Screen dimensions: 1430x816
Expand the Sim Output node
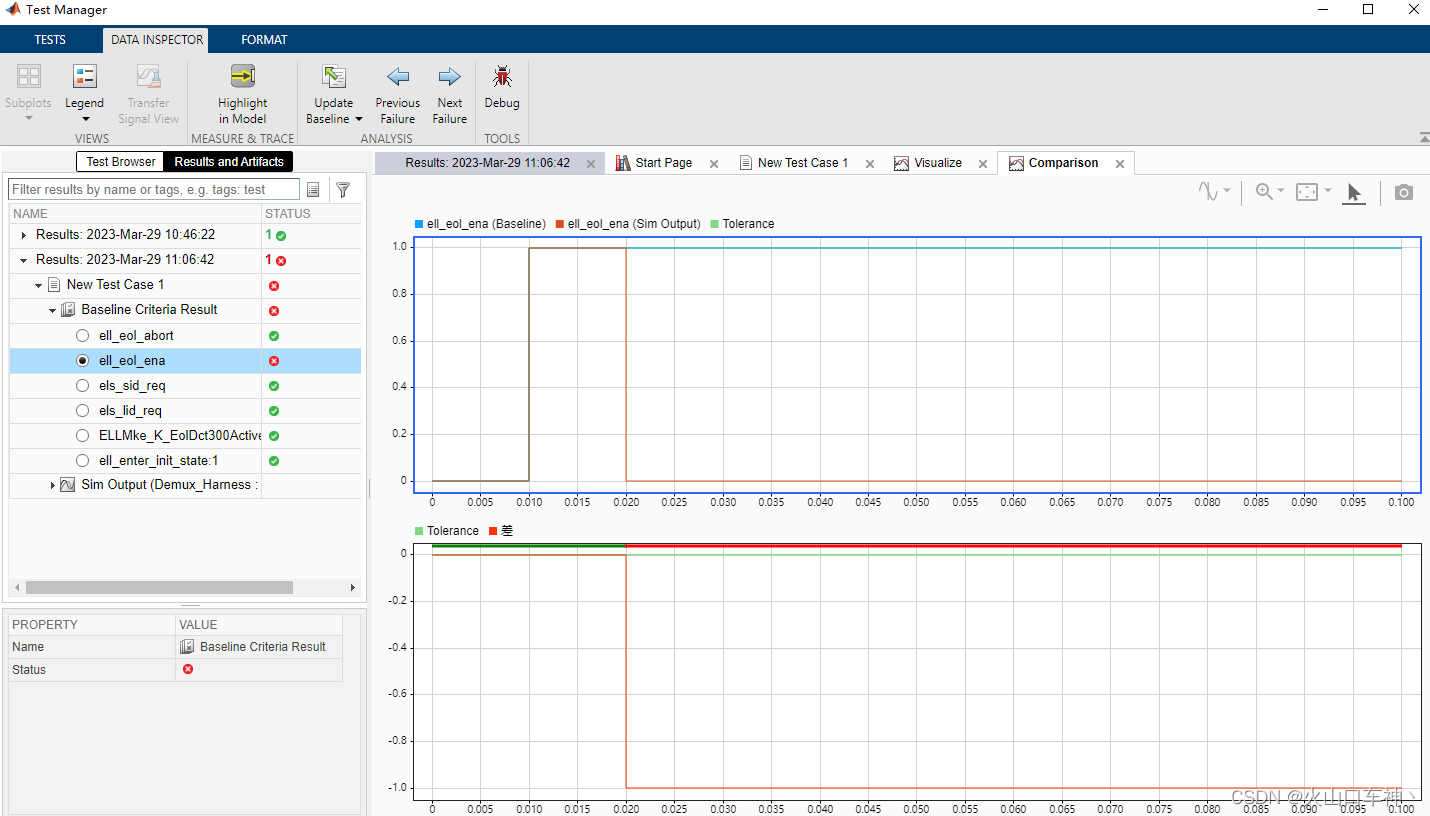pos(53,485)
